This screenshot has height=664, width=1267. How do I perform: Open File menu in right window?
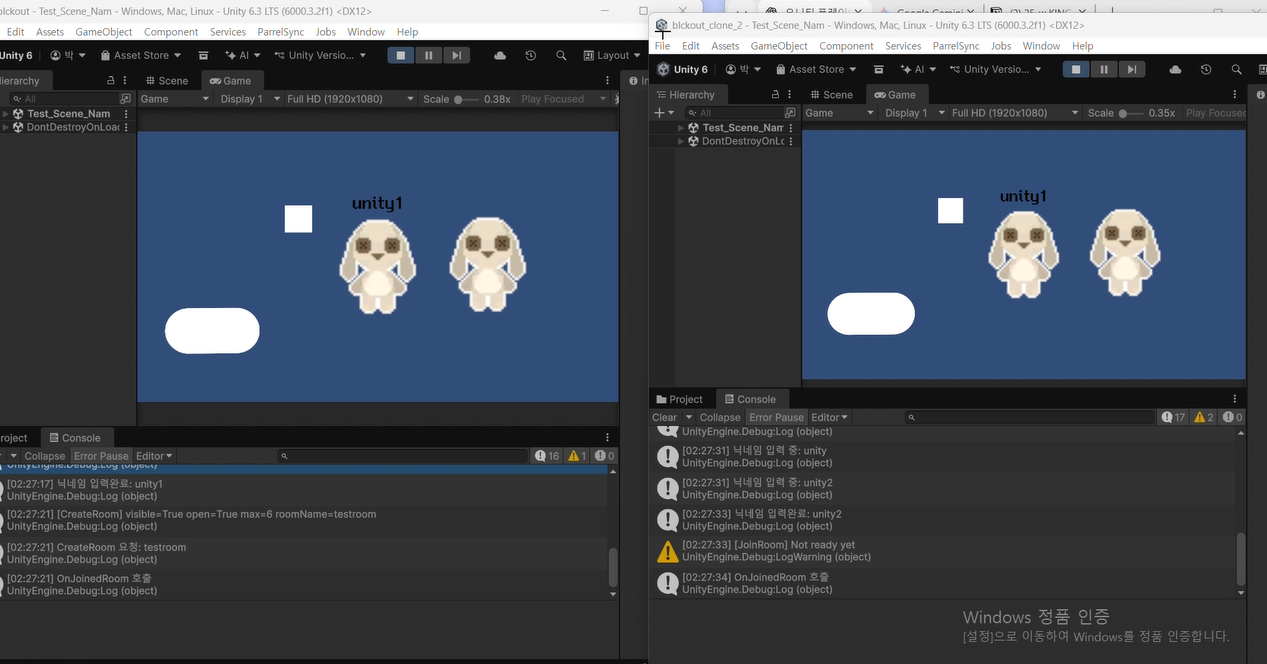(662, 46)
